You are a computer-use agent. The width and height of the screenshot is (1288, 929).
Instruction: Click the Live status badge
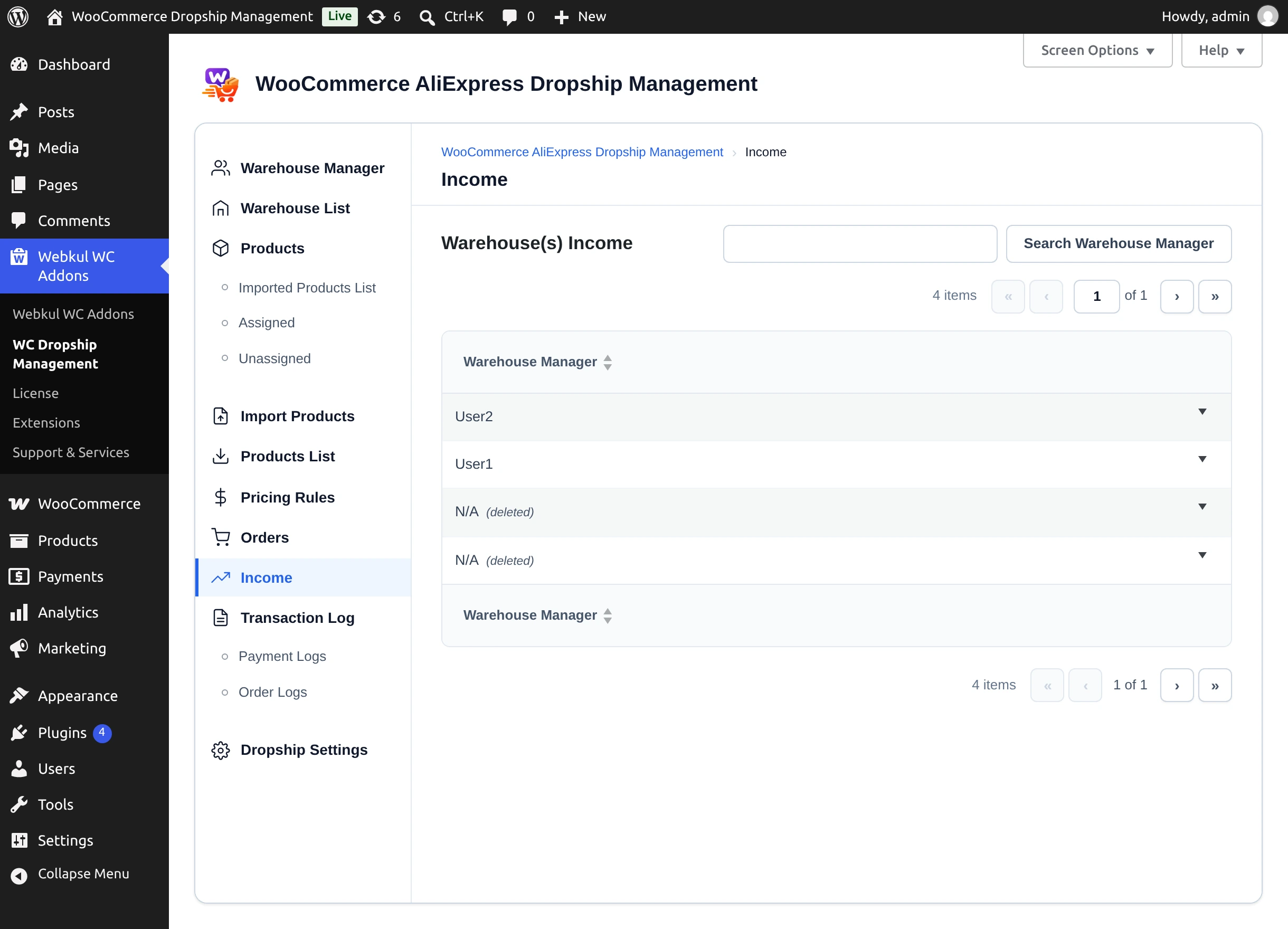339,16
